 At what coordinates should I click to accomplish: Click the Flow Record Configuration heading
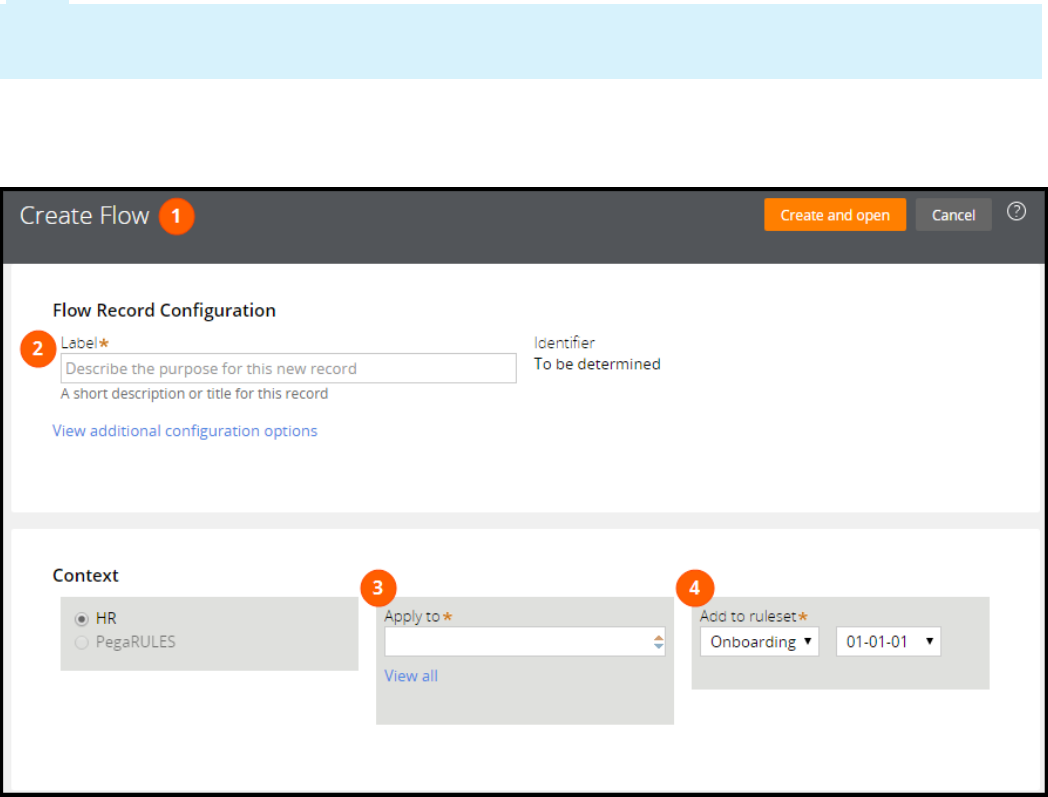click(164, 310)
